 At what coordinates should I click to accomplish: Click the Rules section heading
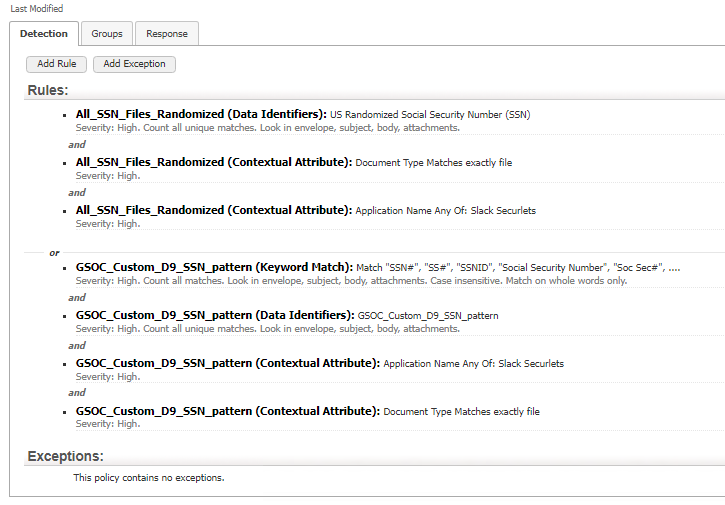[x=48, y=91]
